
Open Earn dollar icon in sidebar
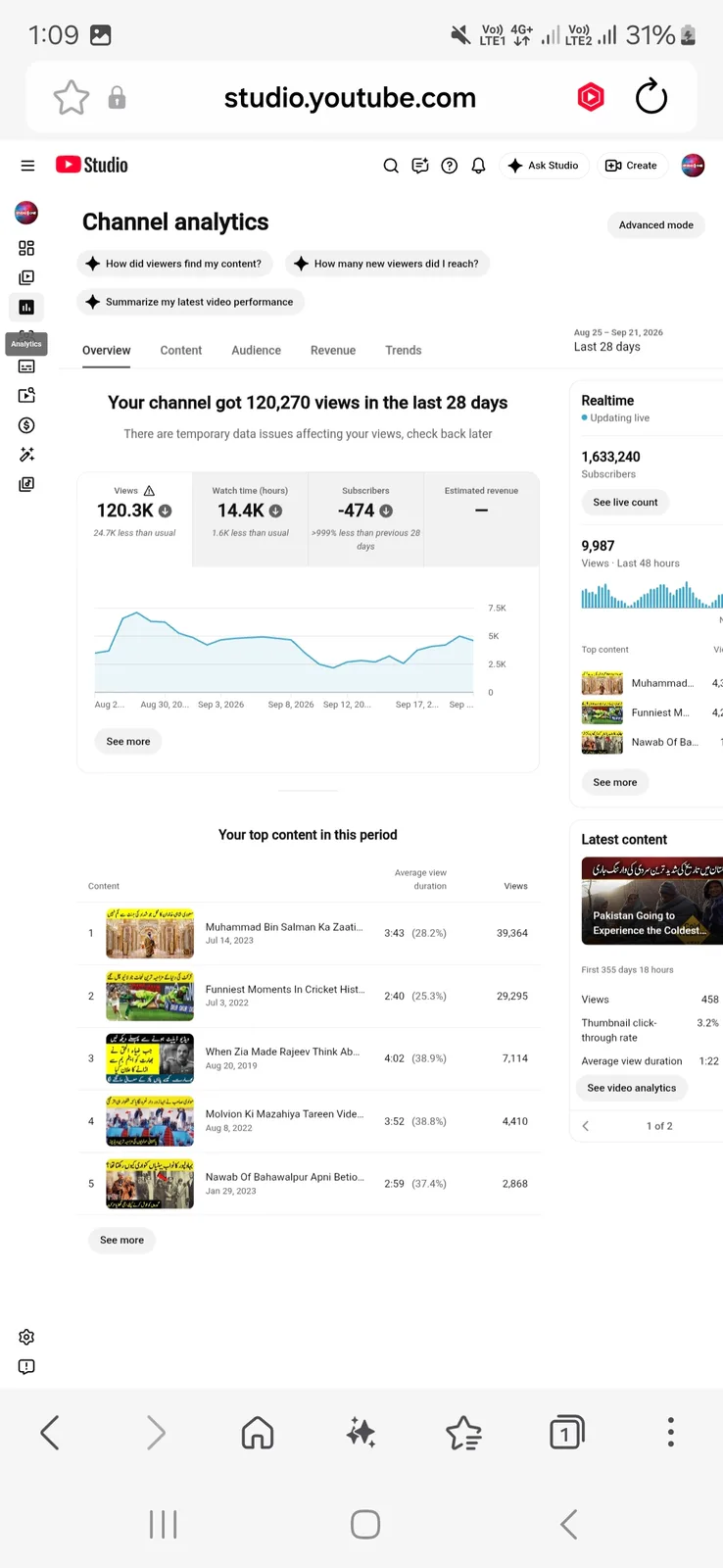[26, 425]
